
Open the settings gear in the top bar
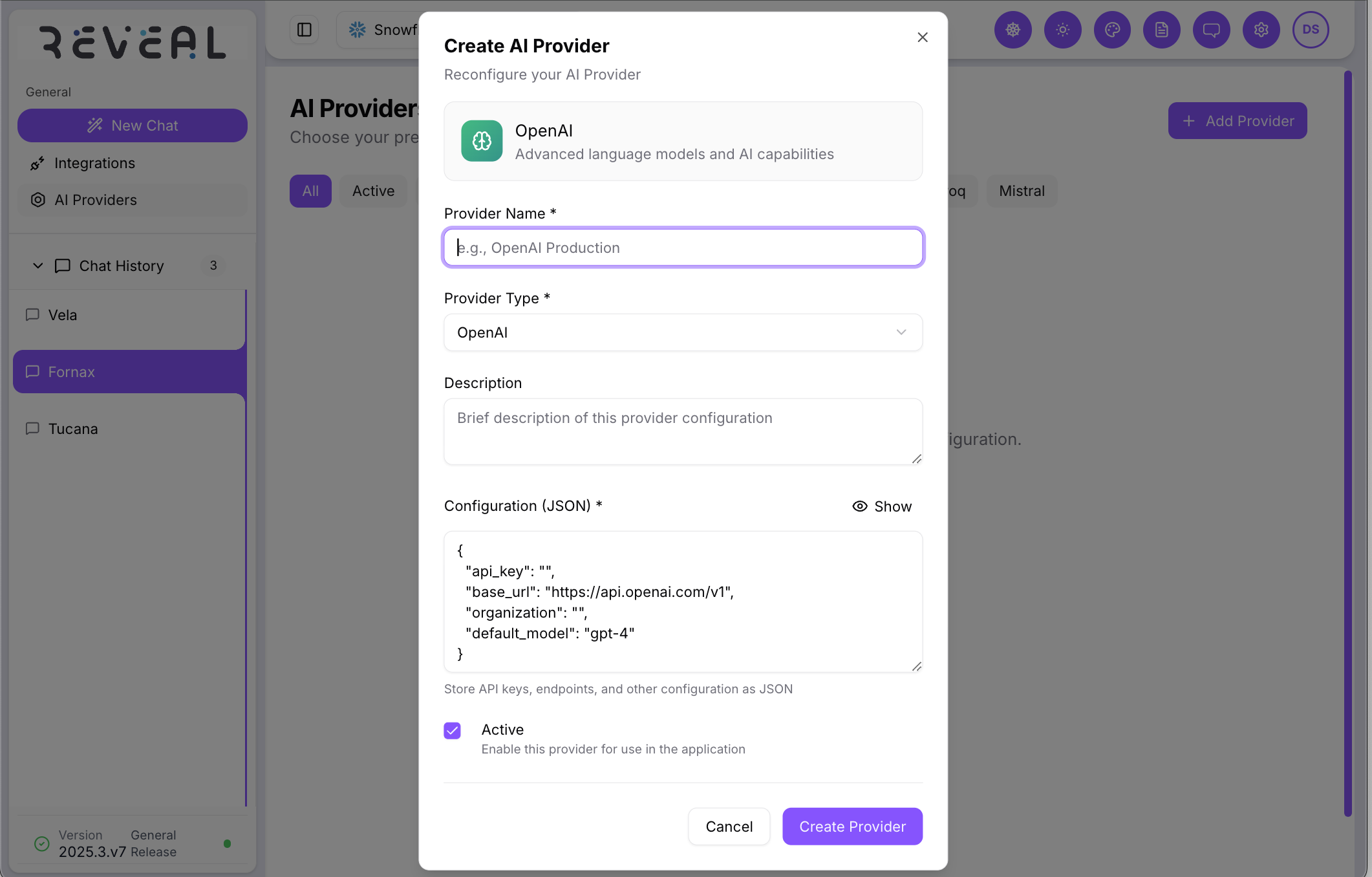(x=1261, y=30)
